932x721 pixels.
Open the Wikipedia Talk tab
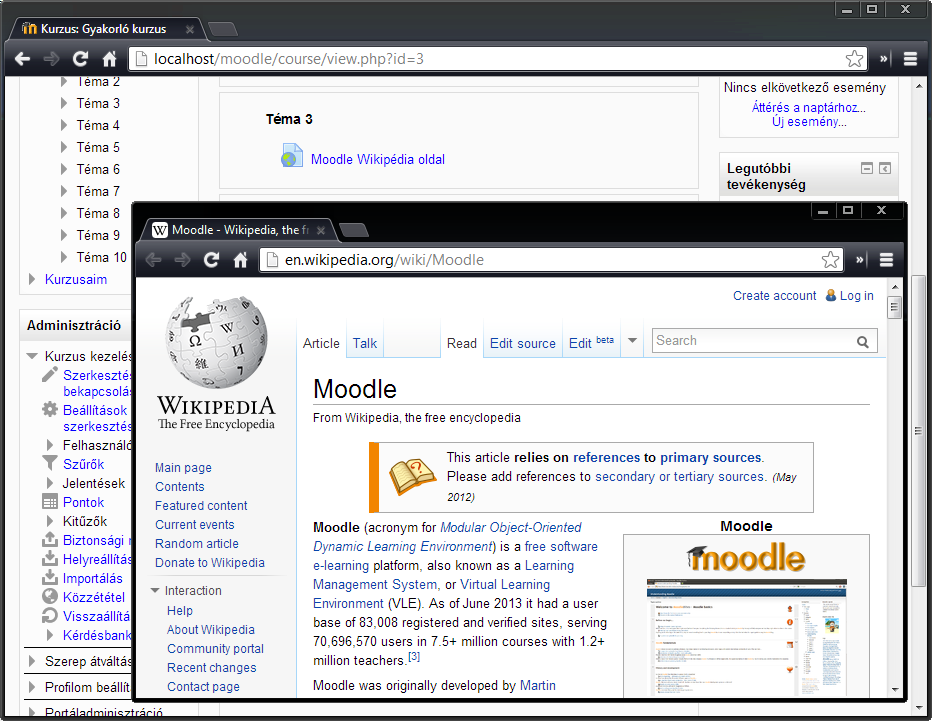364,343
